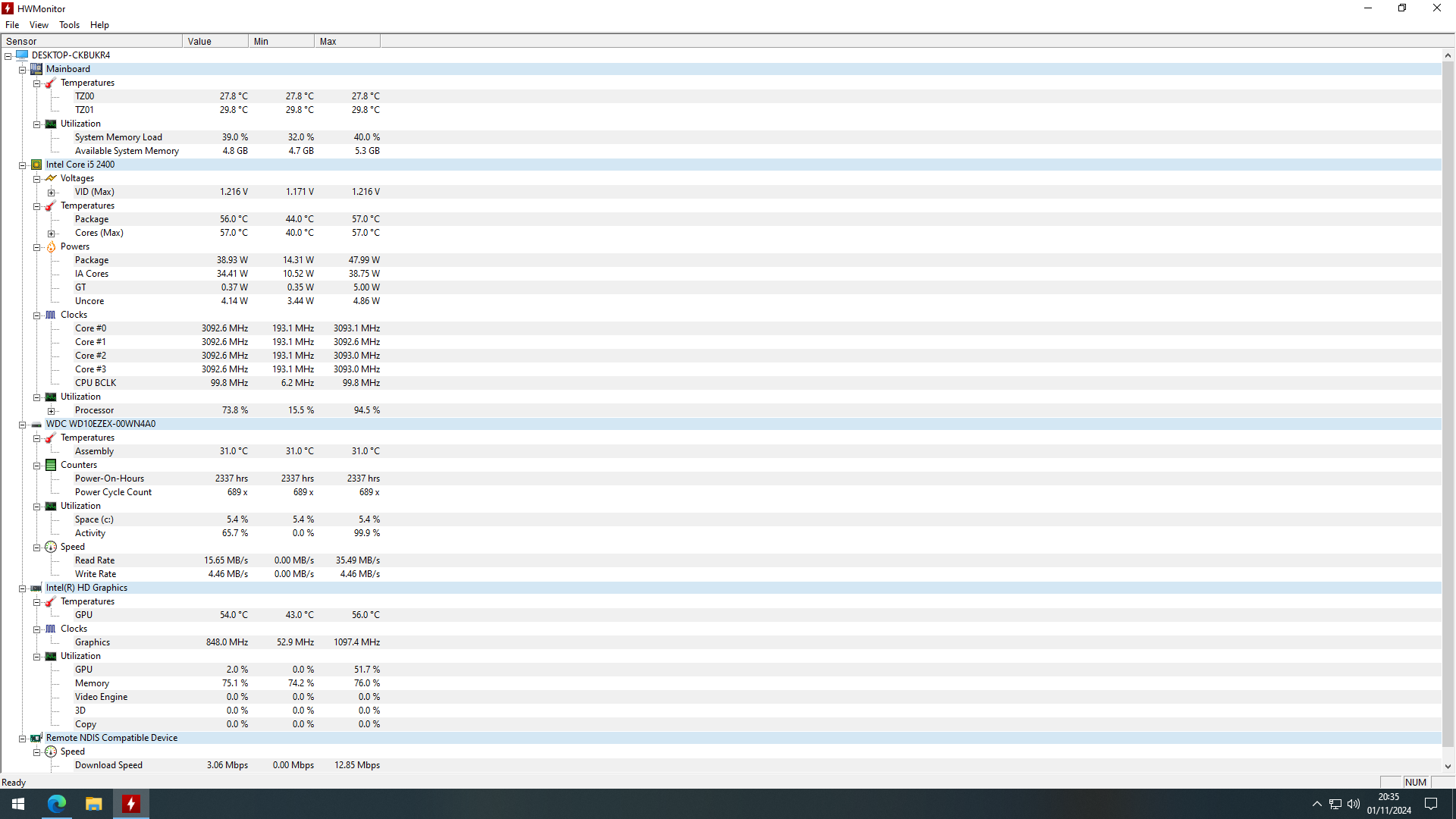Click the Counters green icon under WDC drive
The image size is (1456, 819).
tap(51, 465)
